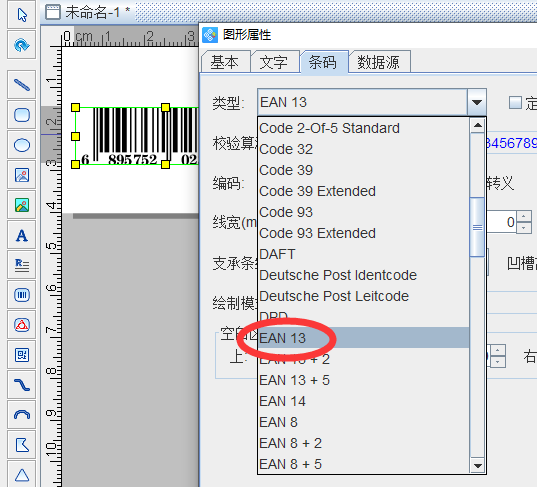The height and width of the screenshot is (487, 537).
Task: Select the text A tool
Action: tap(22, 235)
